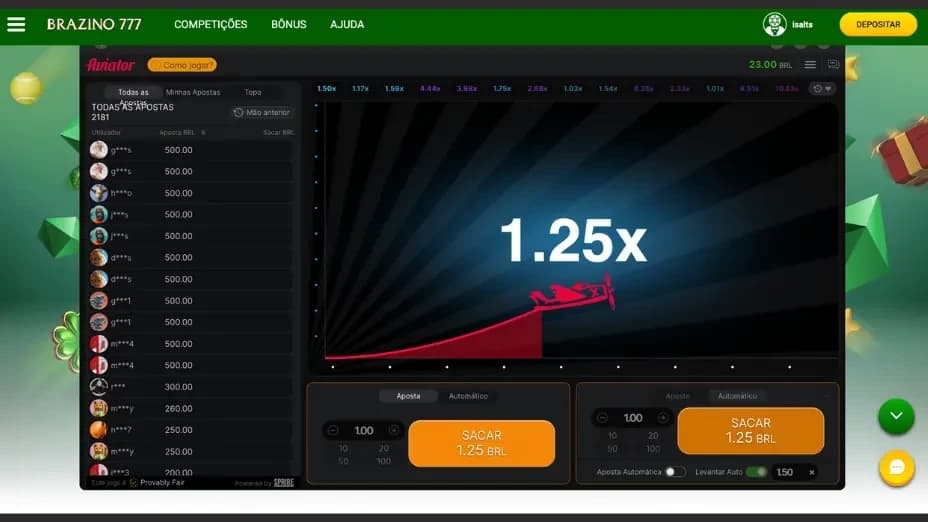Click the Brazino 777 logo
The image size is (928, 522).
tap(94, 24)
